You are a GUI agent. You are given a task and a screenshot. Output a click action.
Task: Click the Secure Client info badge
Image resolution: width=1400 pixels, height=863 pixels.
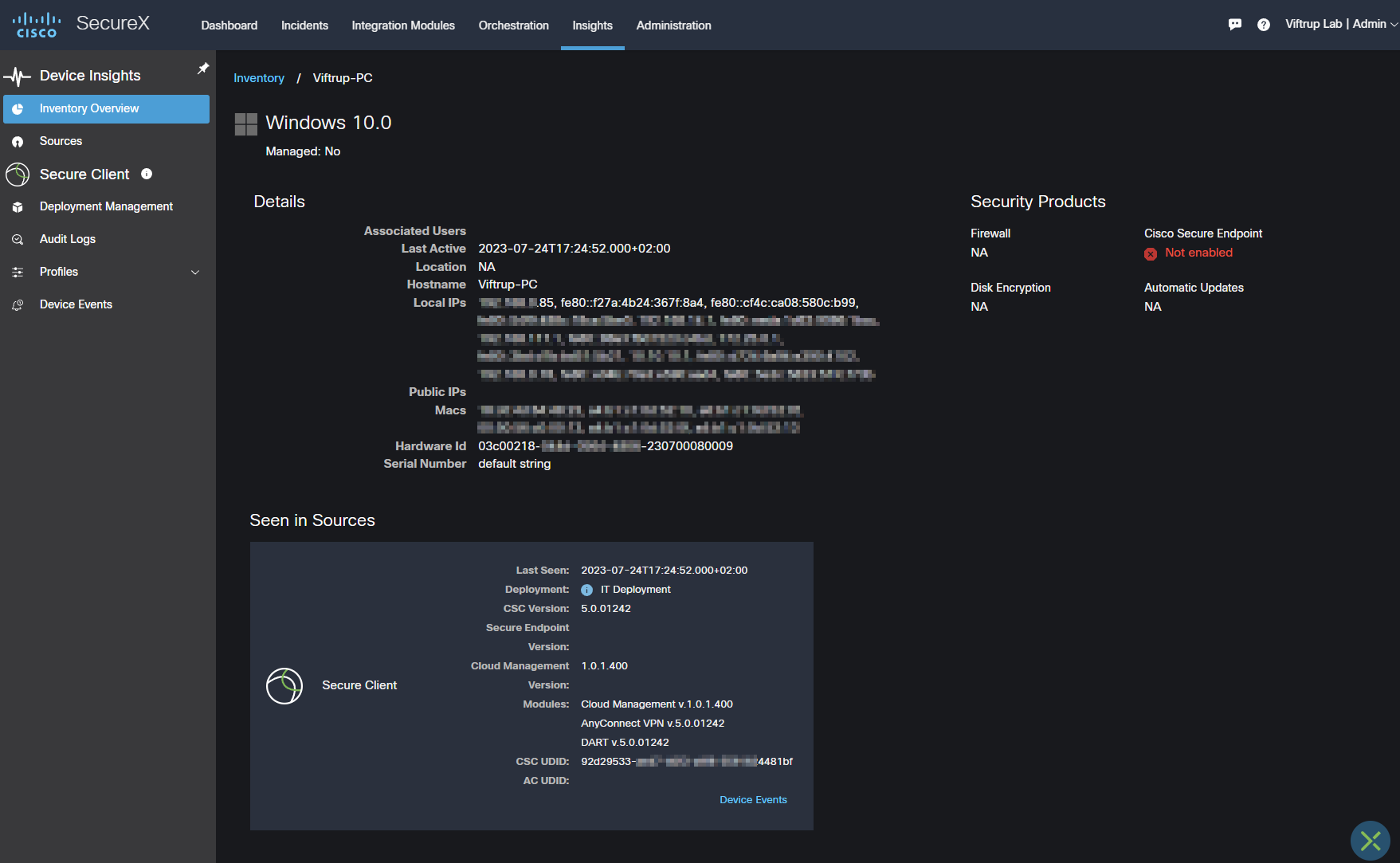[x=147, y=174]
